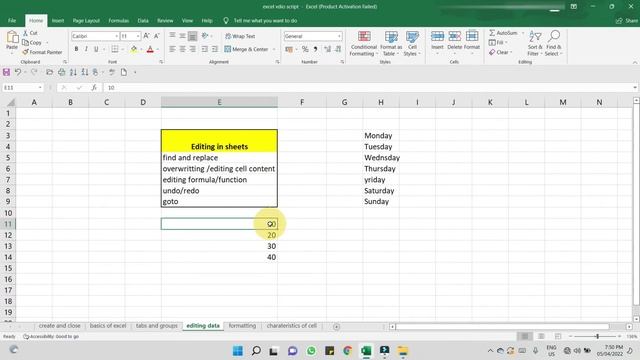Switch to Page Break Preview in status bar
The height and width of the screenshot is (360, 640).
tap(558, 336)
